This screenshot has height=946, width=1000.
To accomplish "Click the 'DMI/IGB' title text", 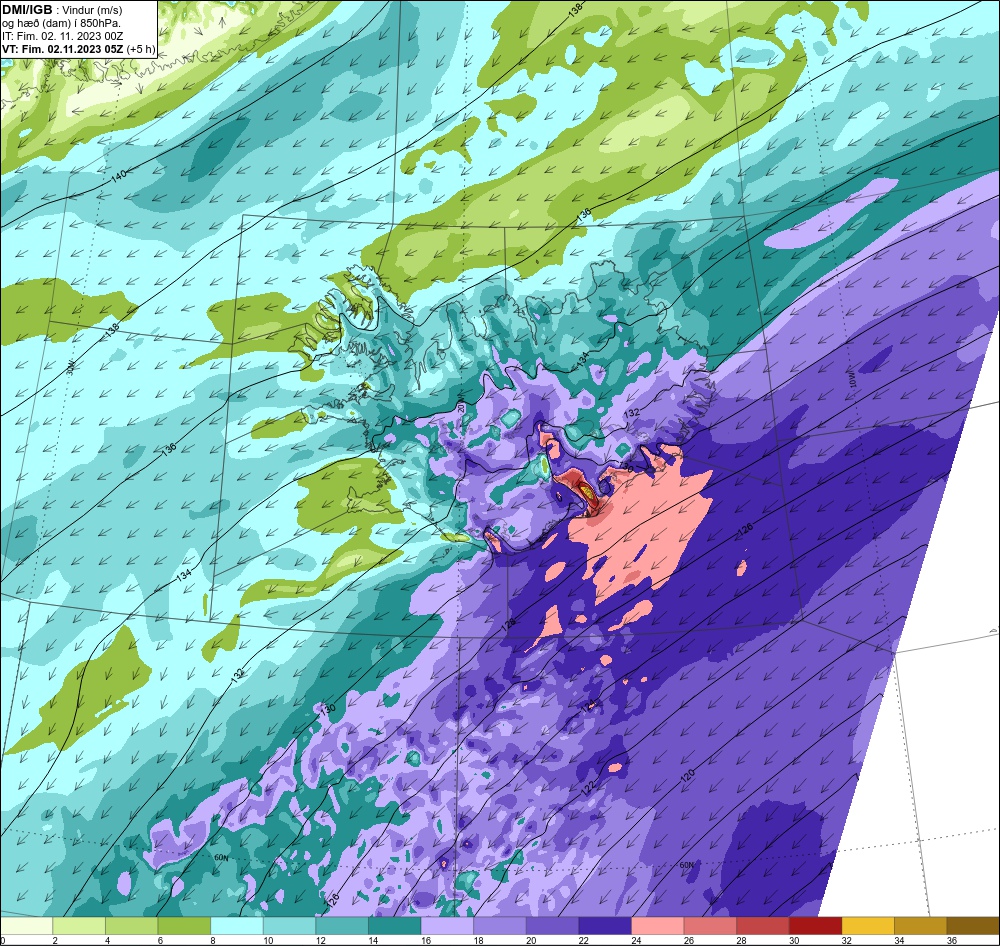I will click(x=28, y=10).
